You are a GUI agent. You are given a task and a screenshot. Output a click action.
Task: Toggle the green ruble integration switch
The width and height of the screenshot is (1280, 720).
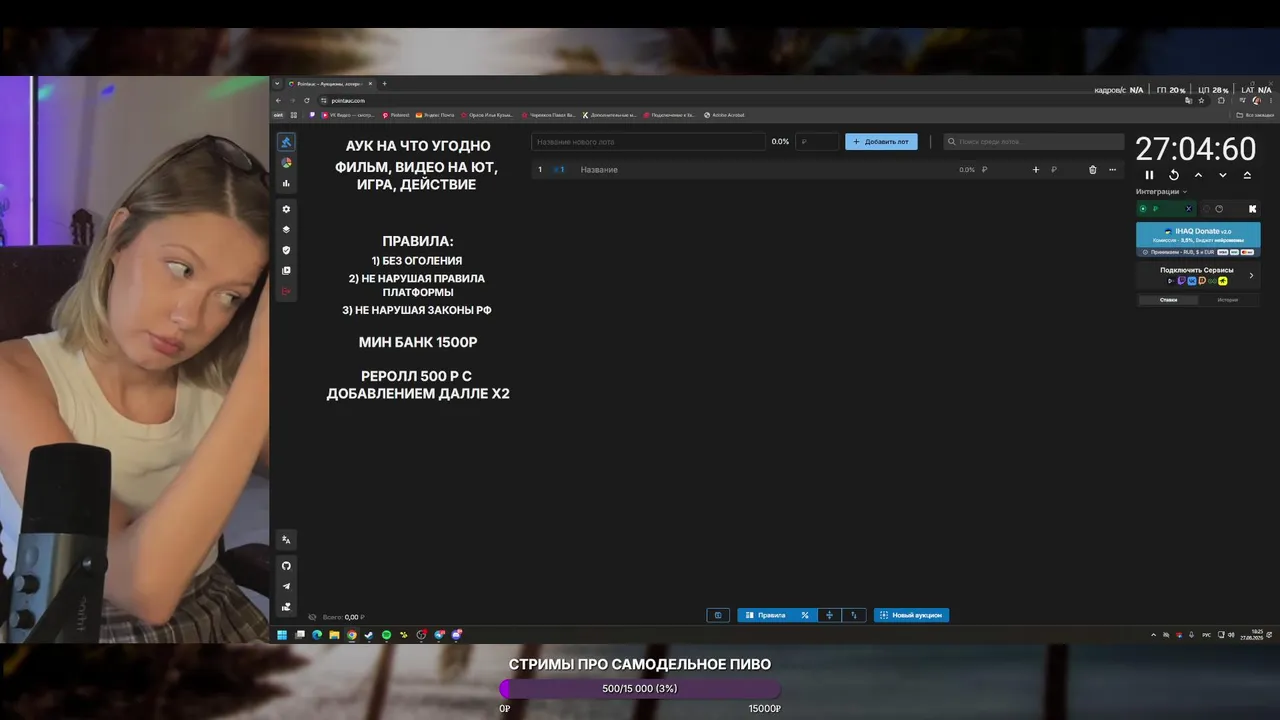click(1166, 209)
